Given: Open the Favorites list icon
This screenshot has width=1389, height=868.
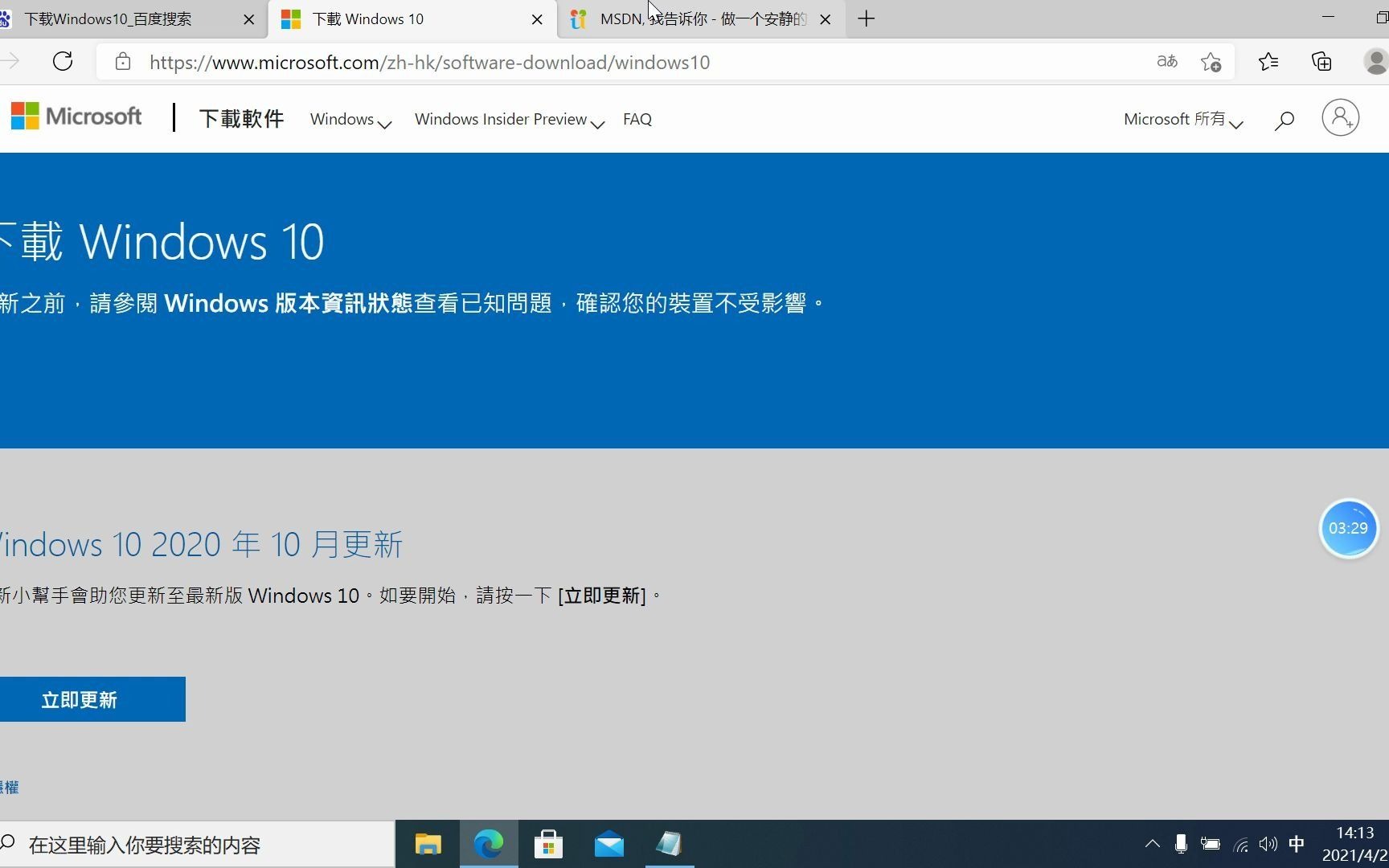Looking at the screenshot, I should click(1268, 62).
